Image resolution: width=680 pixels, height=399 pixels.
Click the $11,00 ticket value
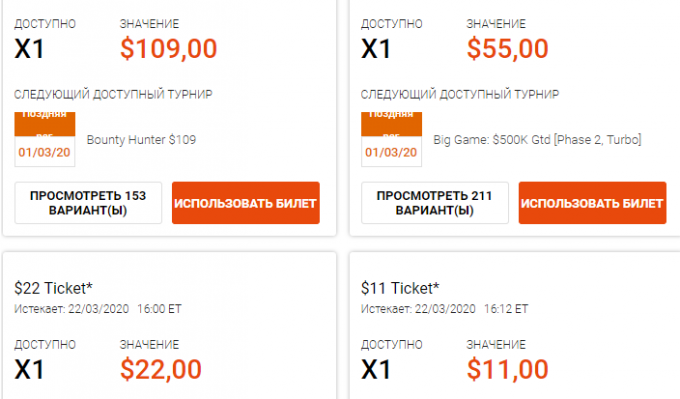(x=507, y=369)
